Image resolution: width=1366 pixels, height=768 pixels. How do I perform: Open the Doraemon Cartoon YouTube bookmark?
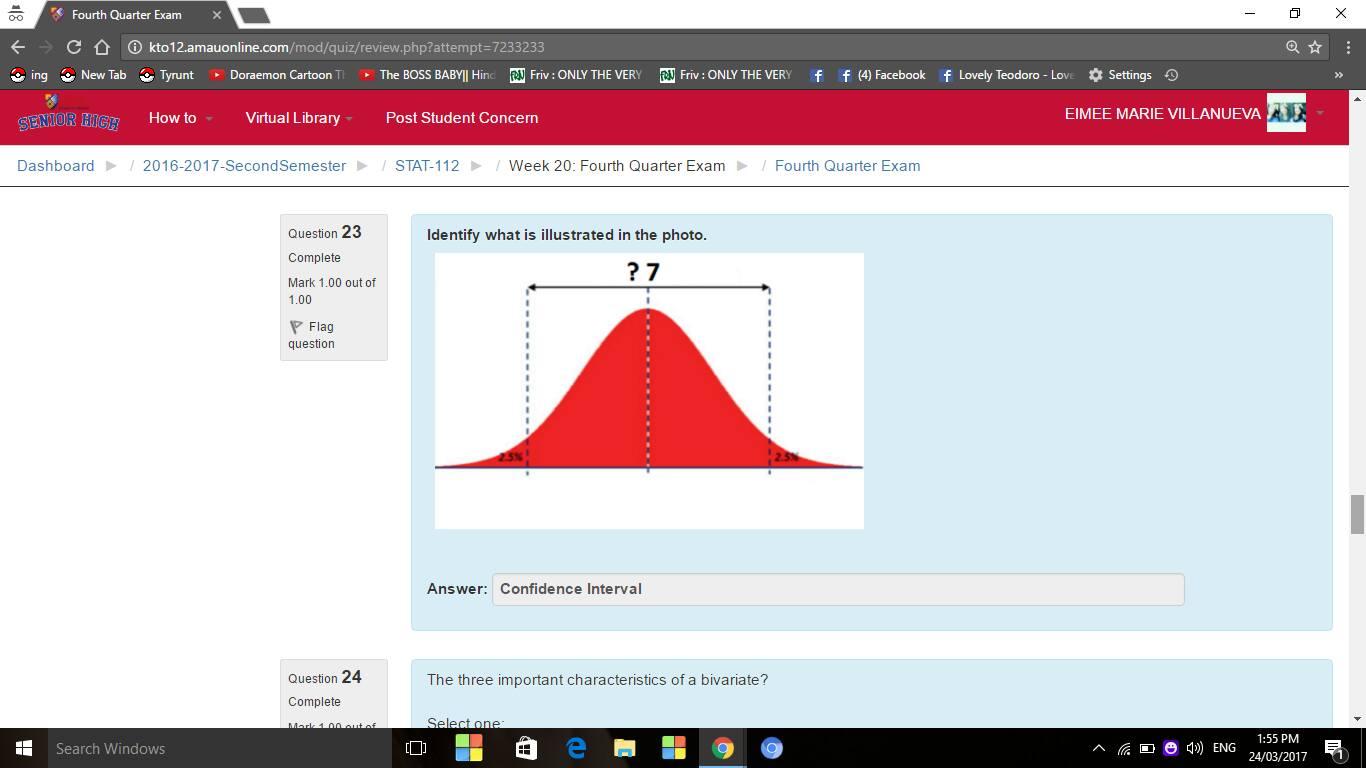[277, 75]
